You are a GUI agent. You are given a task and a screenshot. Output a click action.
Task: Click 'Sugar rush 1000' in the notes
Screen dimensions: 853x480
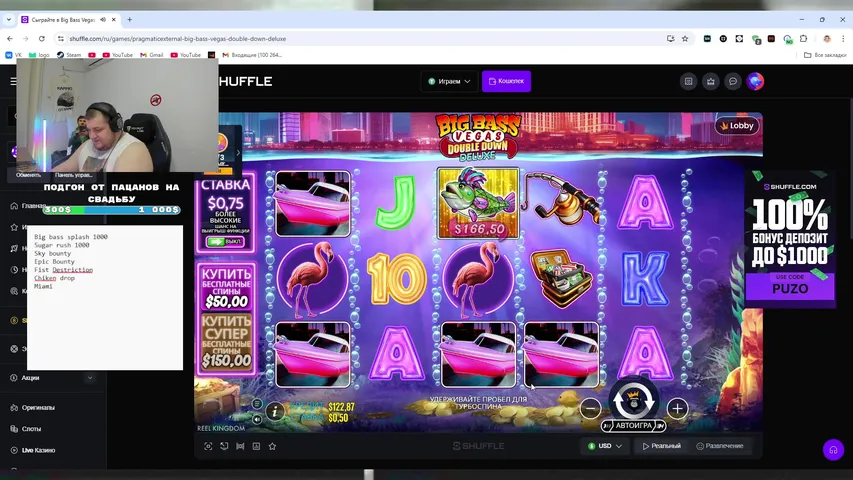coord(61,245)
